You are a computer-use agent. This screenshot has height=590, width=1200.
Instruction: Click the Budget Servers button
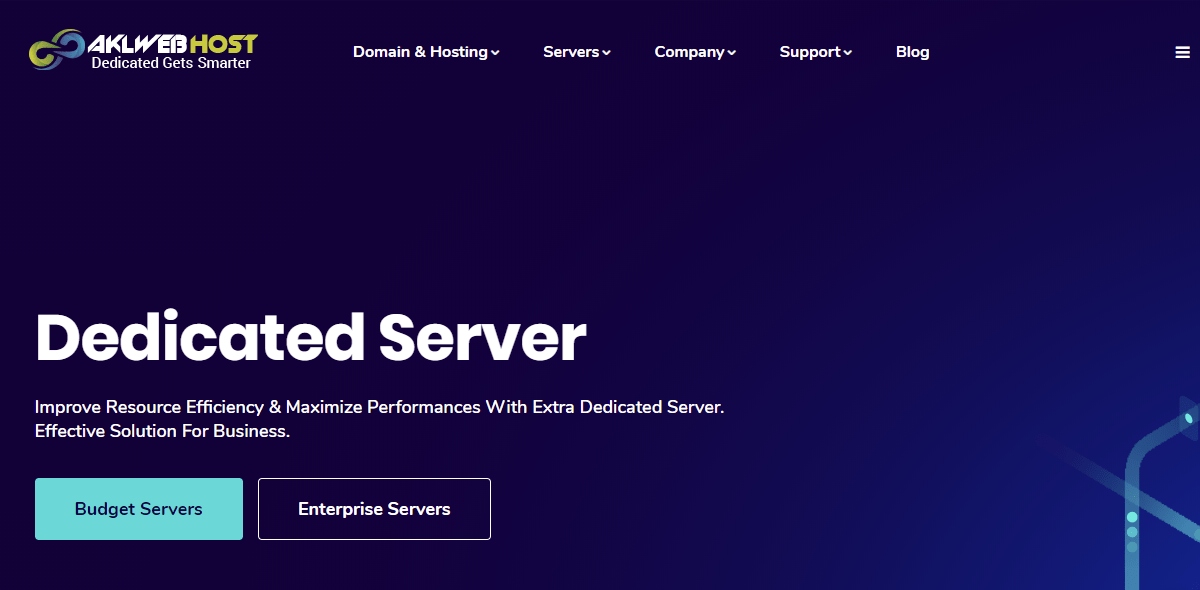click(139, 509)
